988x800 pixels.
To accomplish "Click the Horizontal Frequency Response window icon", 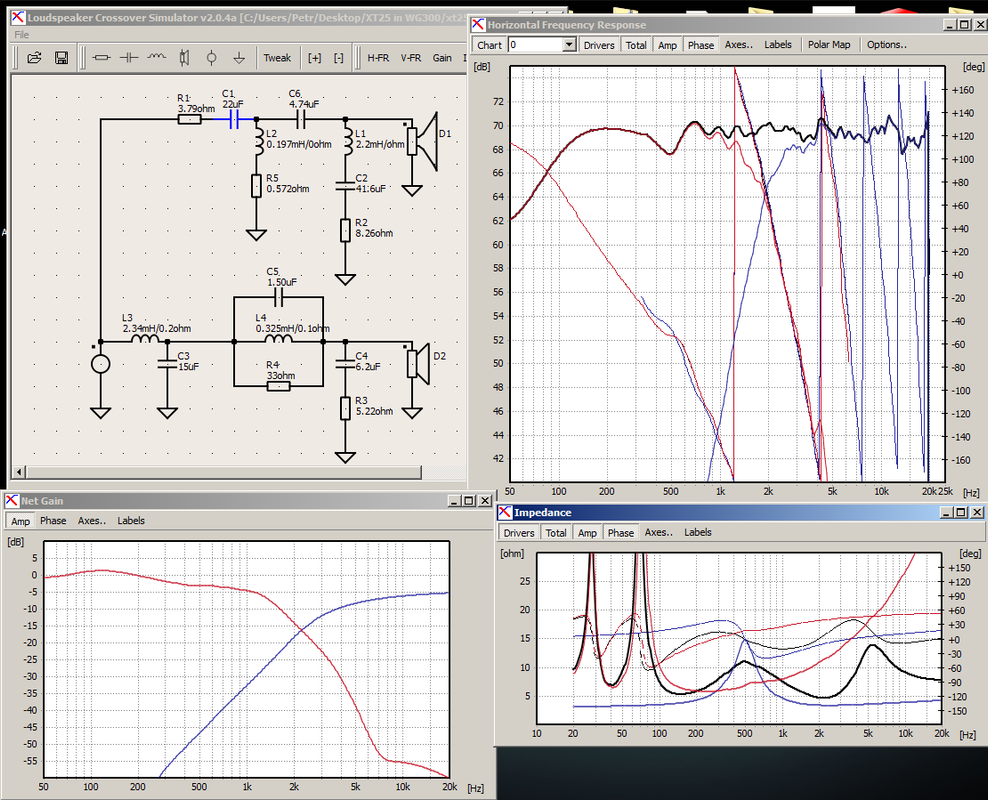I will (478, 25).
